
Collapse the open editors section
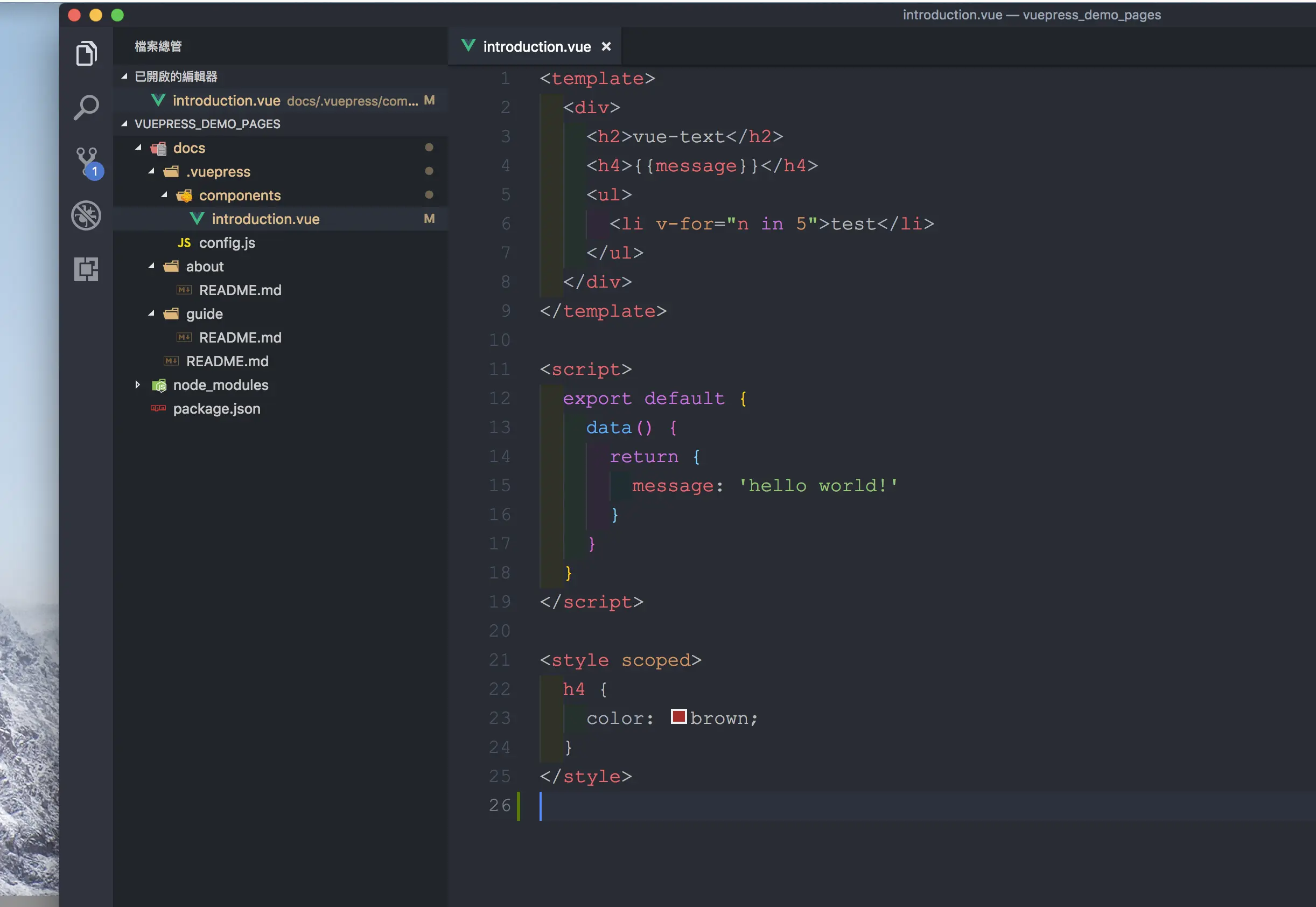pyautogui.click(x=124, y=76)
